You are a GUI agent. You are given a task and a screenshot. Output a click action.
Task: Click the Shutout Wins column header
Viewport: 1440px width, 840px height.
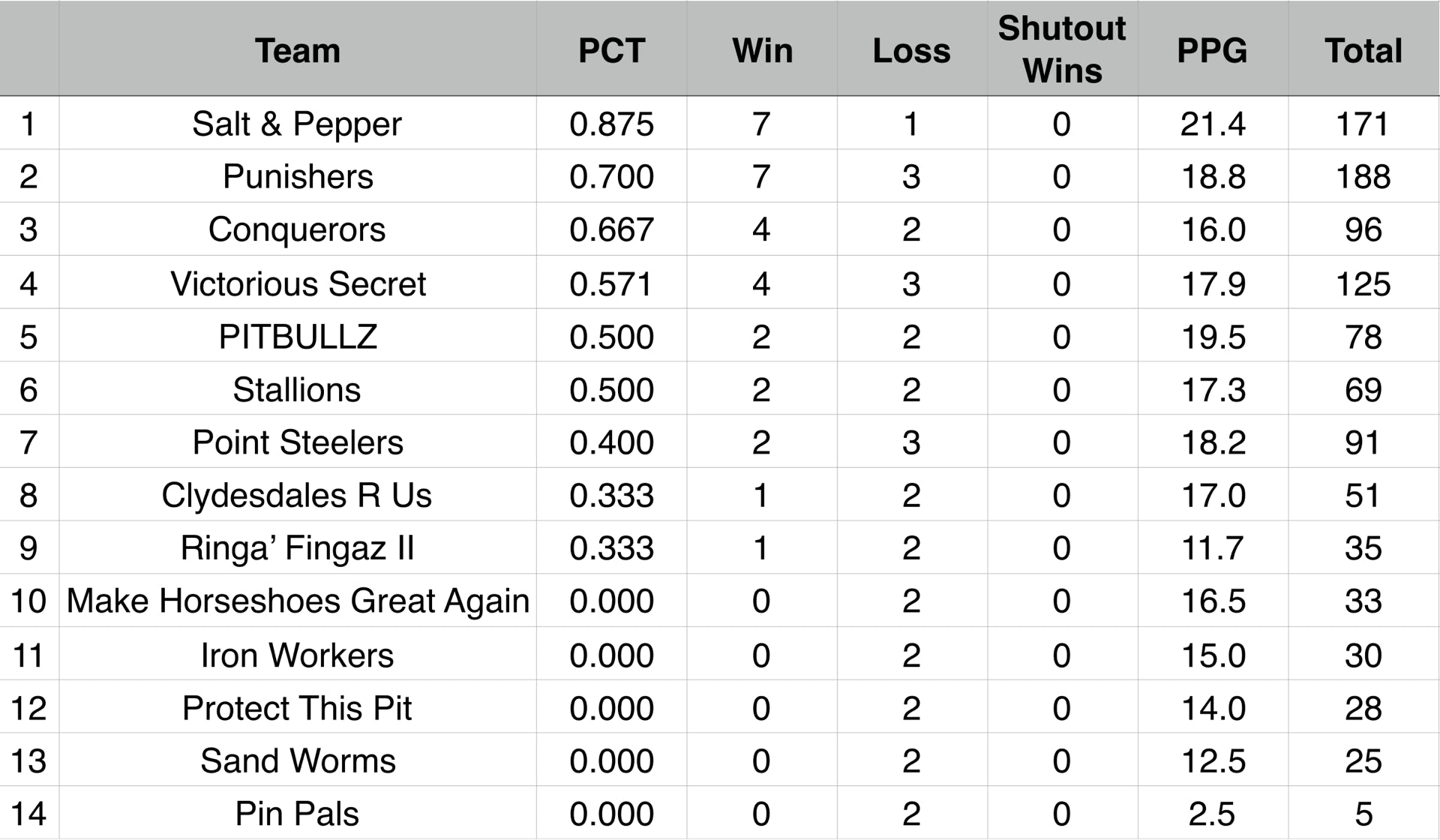pos(1062,49)
